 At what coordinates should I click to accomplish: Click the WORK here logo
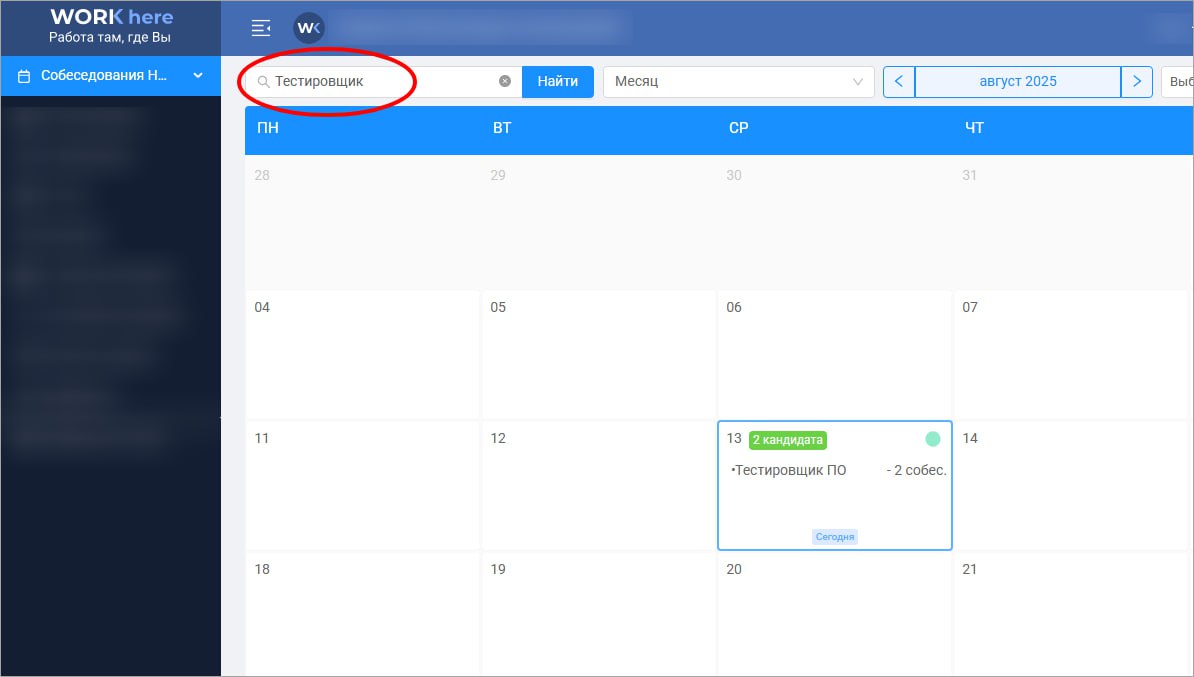[111, 27]
